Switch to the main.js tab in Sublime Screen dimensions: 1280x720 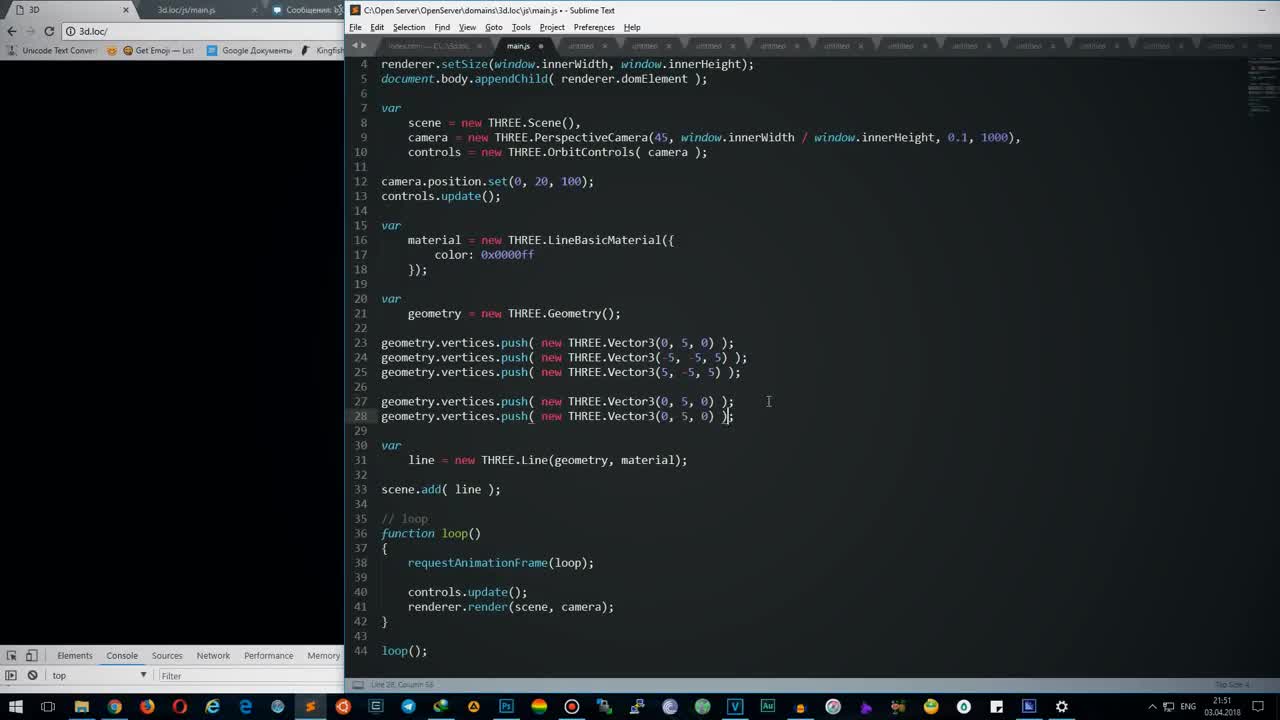coord(518,46)
